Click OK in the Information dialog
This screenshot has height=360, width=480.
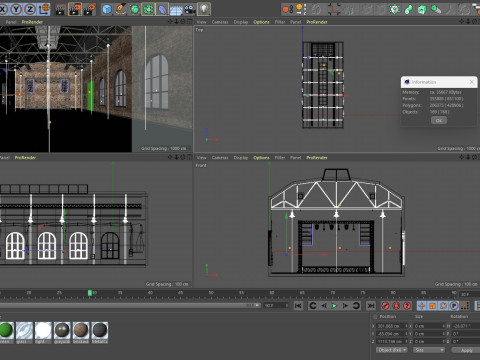coord(439,120)
